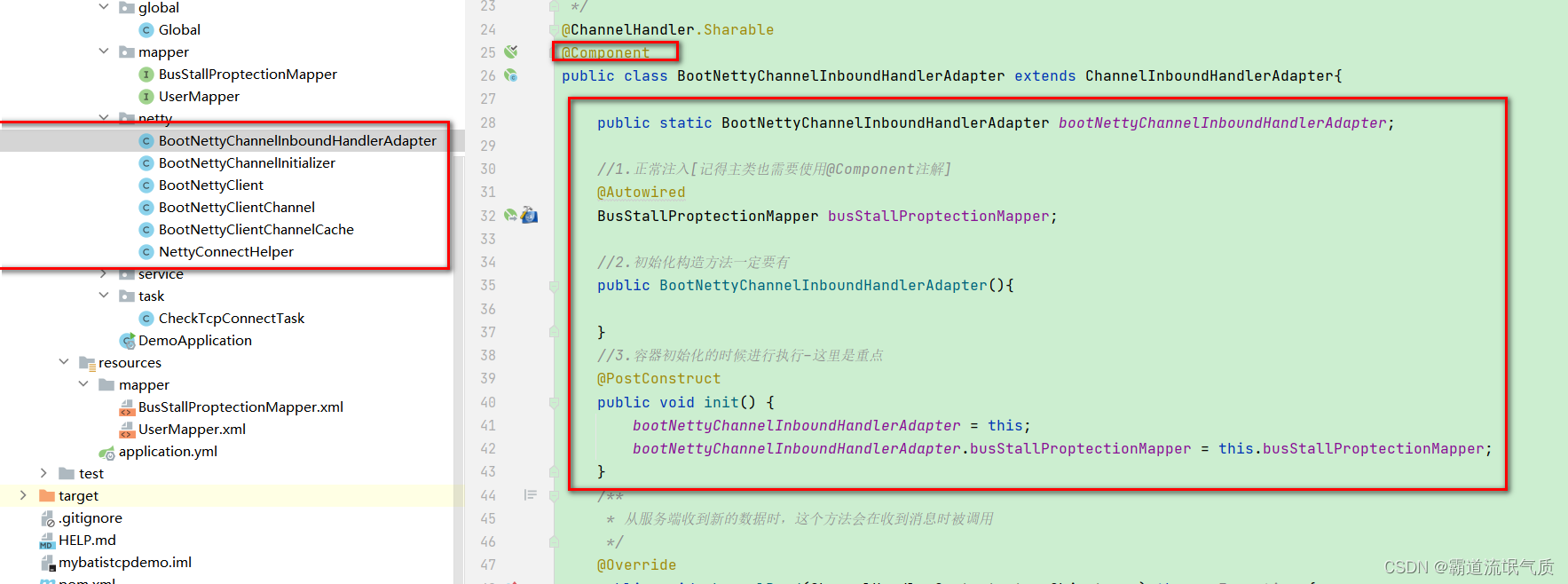Screen dimensions: 1568x584
Task: Click the @PostConstruct annotation on line 39
Action: 659,379
